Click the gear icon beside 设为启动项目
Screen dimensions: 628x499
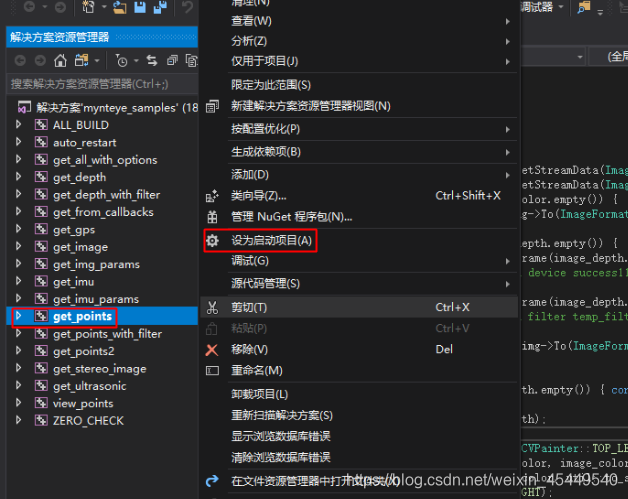212,240
